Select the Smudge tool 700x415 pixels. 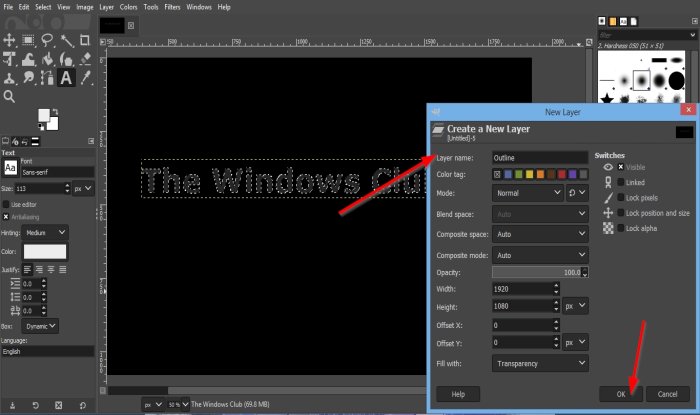pos(29,79)
